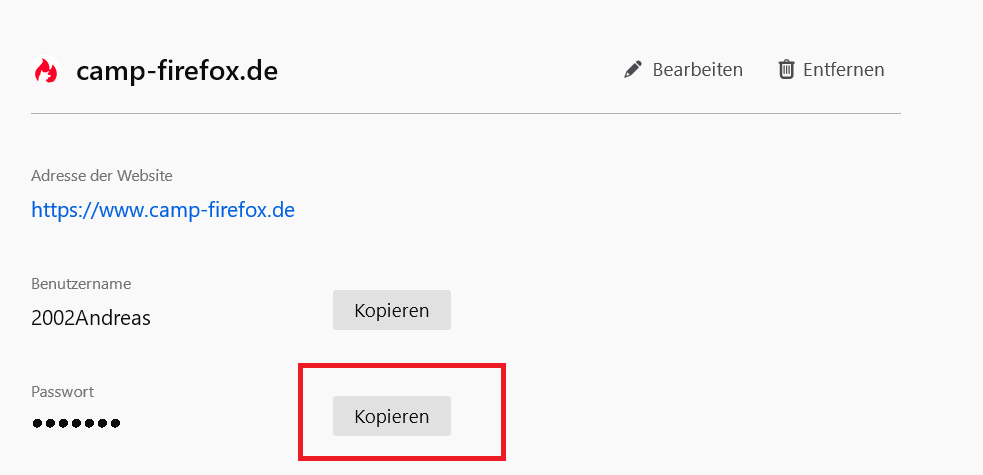
Task: Click the horizontal divider below the header
Action: click(x=466, y=114)
